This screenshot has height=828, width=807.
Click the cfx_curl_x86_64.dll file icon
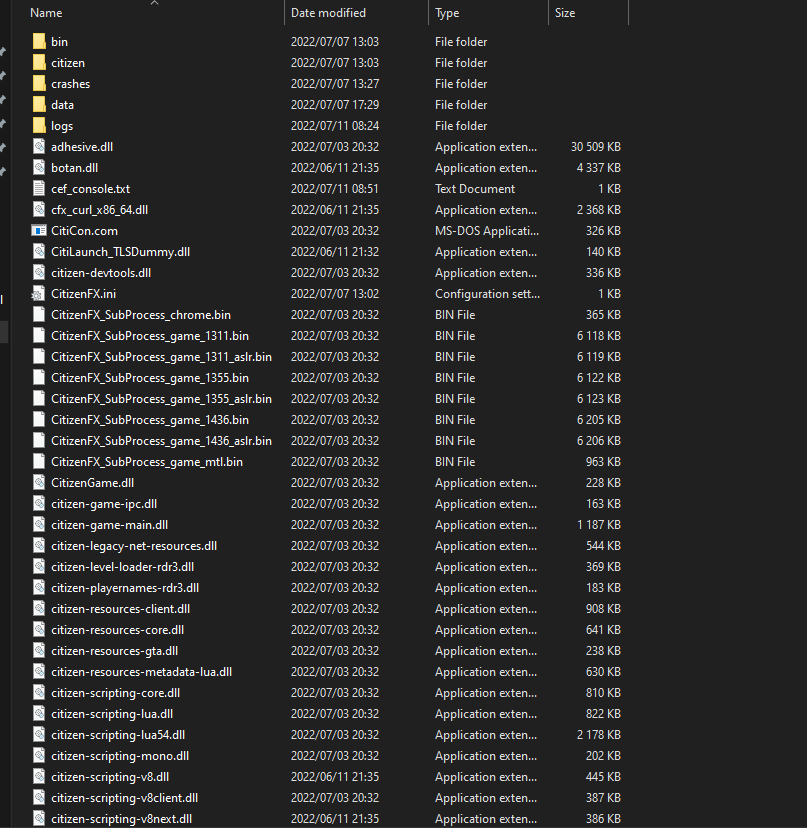coord(39,210)
